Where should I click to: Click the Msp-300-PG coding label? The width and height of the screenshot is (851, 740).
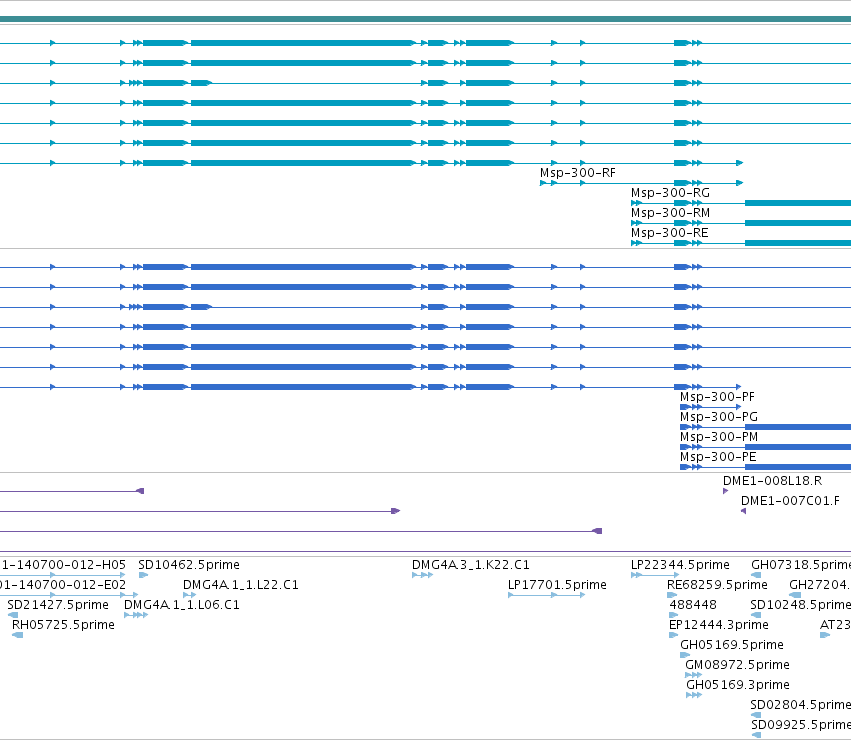(x=719, y=417)
